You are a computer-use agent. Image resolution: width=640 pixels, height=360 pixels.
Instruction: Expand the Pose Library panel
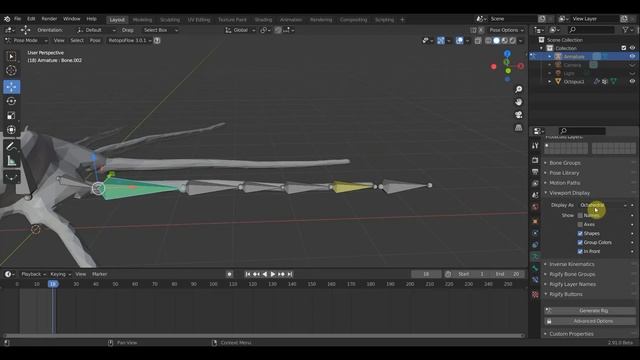pos(564,173)
